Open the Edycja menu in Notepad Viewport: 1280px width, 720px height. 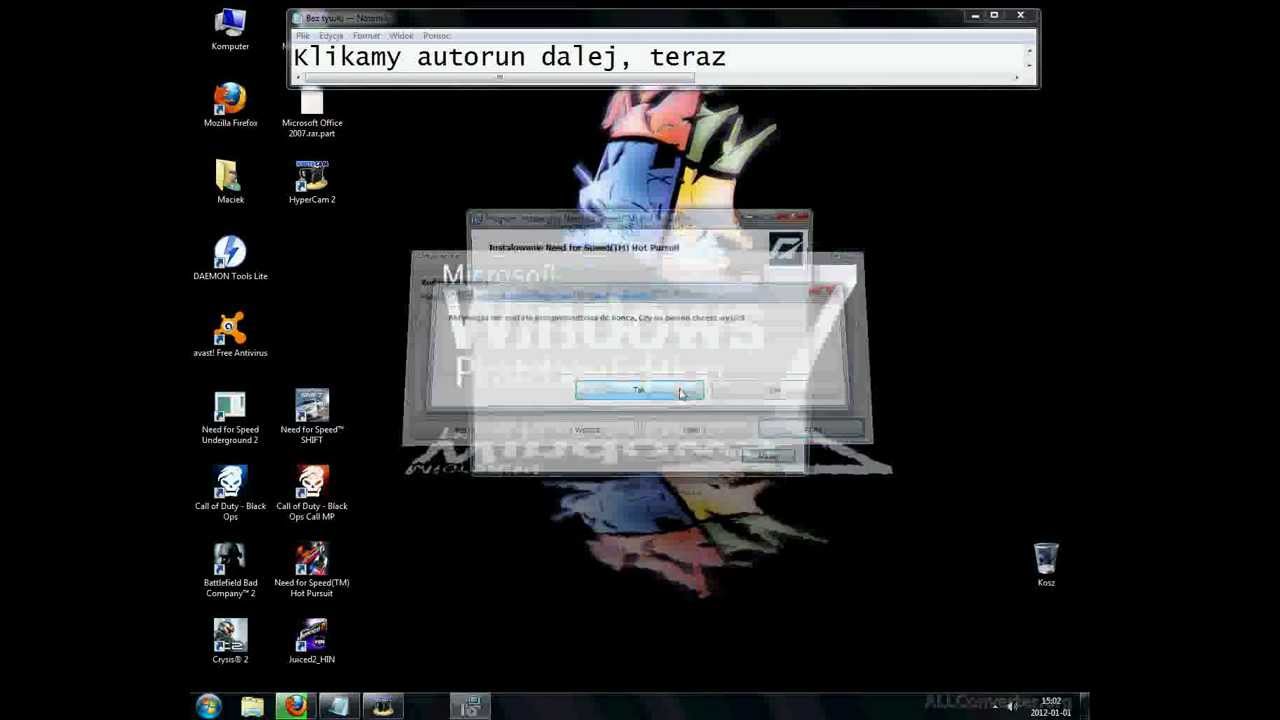[331, 36]
